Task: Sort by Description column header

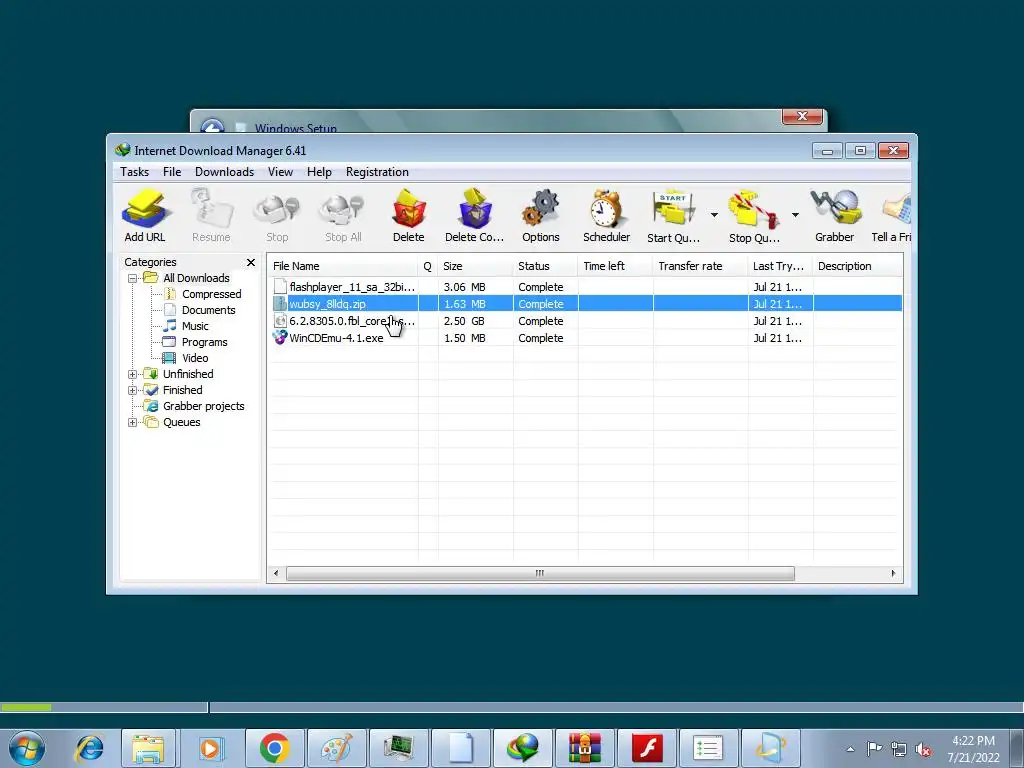Action: pos(857,266)
